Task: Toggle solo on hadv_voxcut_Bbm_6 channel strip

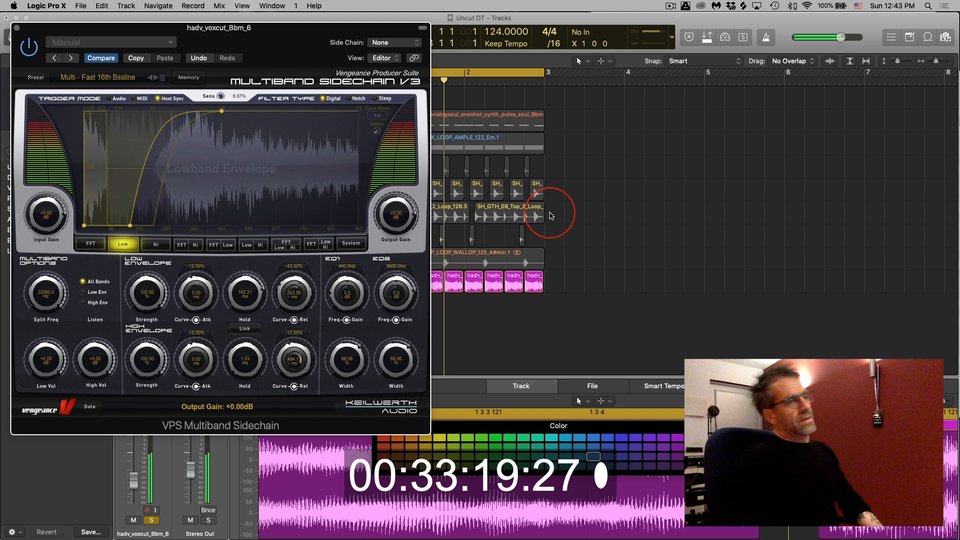Action: 151,520
